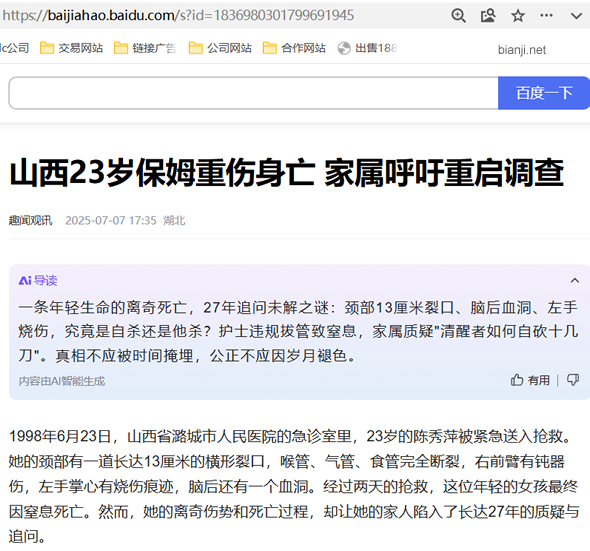The image size is (590, 551).
Task: Open the lc公司 bookmark item
Action: 14,48
